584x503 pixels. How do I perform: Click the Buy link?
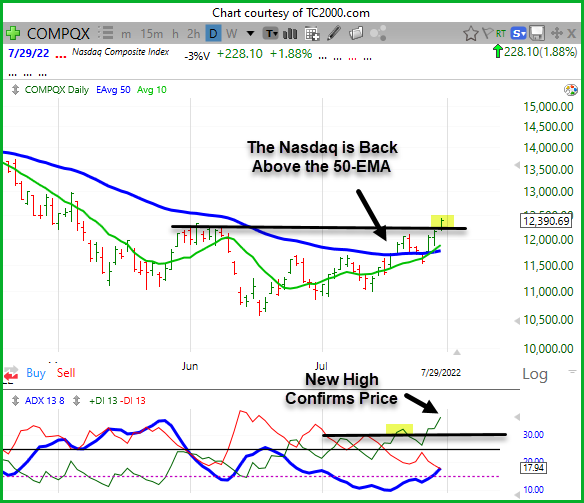[x=36, y=373]
